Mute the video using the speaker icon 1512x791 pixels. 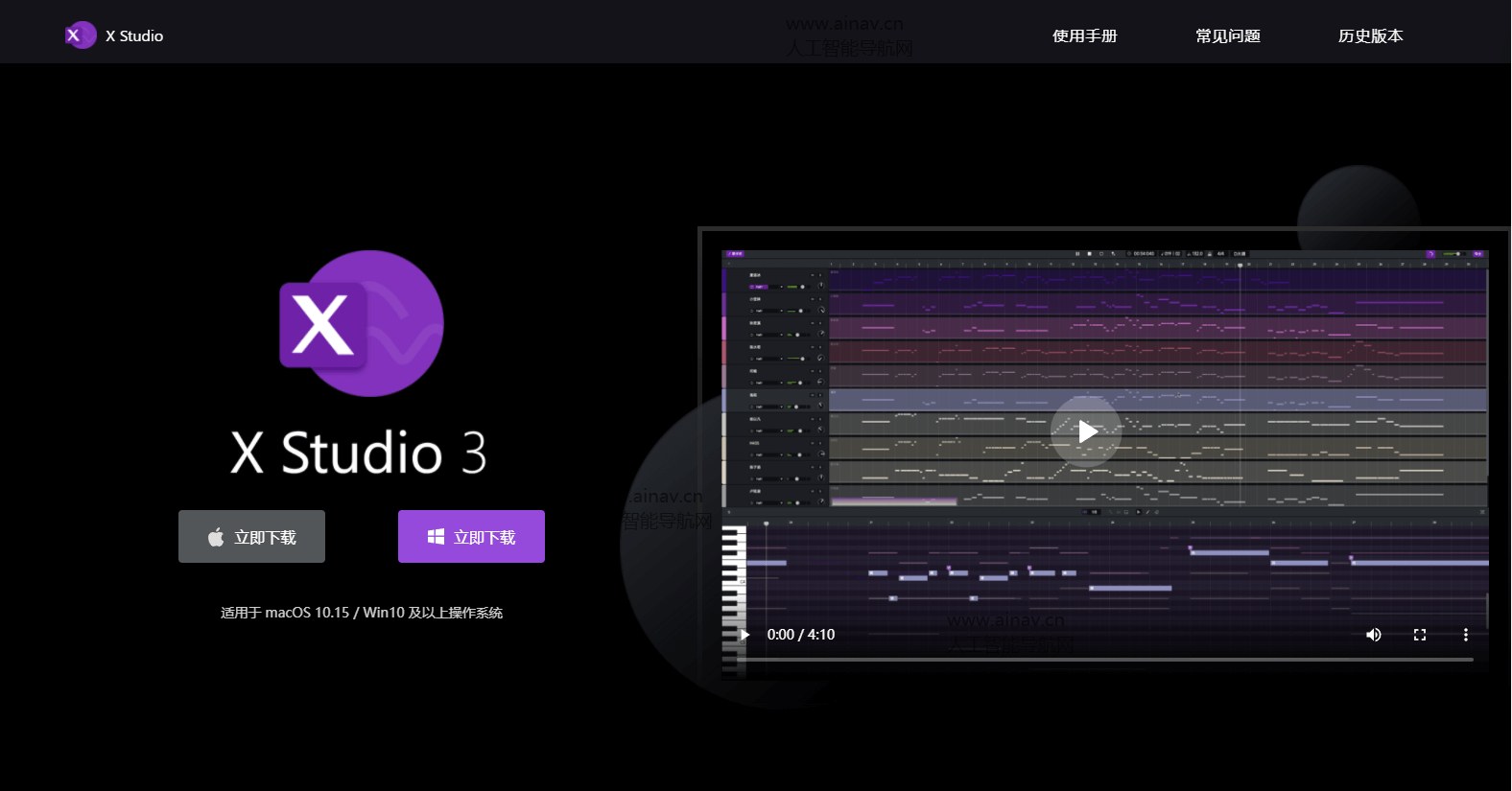tap(1374, 635)
